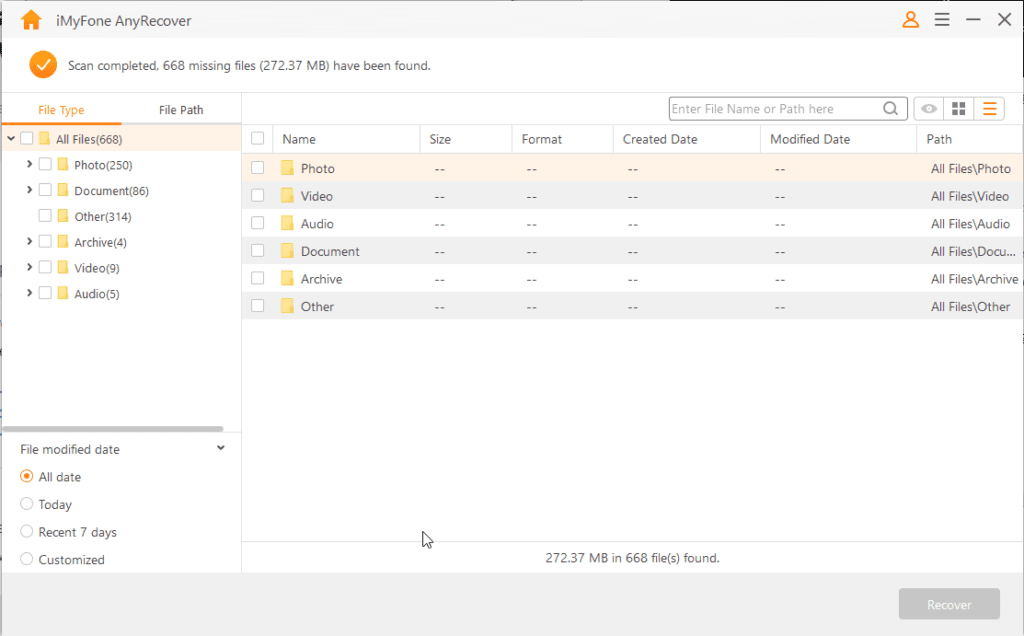Check the Audio(5) tree checkbox
The image size is (1024, 636).
click(x=45, y=293)
